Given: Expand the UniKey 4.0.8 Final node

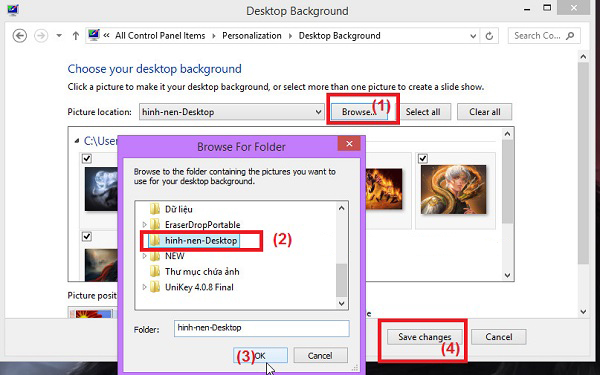Looking at the screenshot, I should click(144, 287).
